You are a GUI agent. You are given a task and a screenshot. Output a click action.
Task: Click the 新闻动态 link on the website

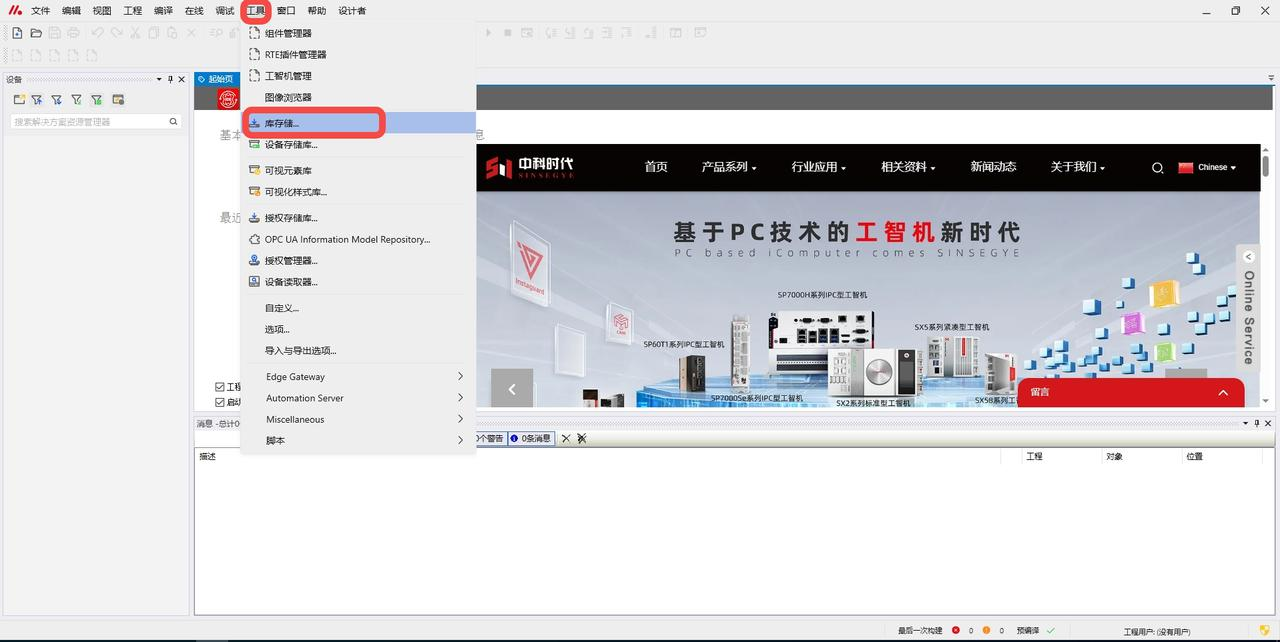[x=992, y=167]
